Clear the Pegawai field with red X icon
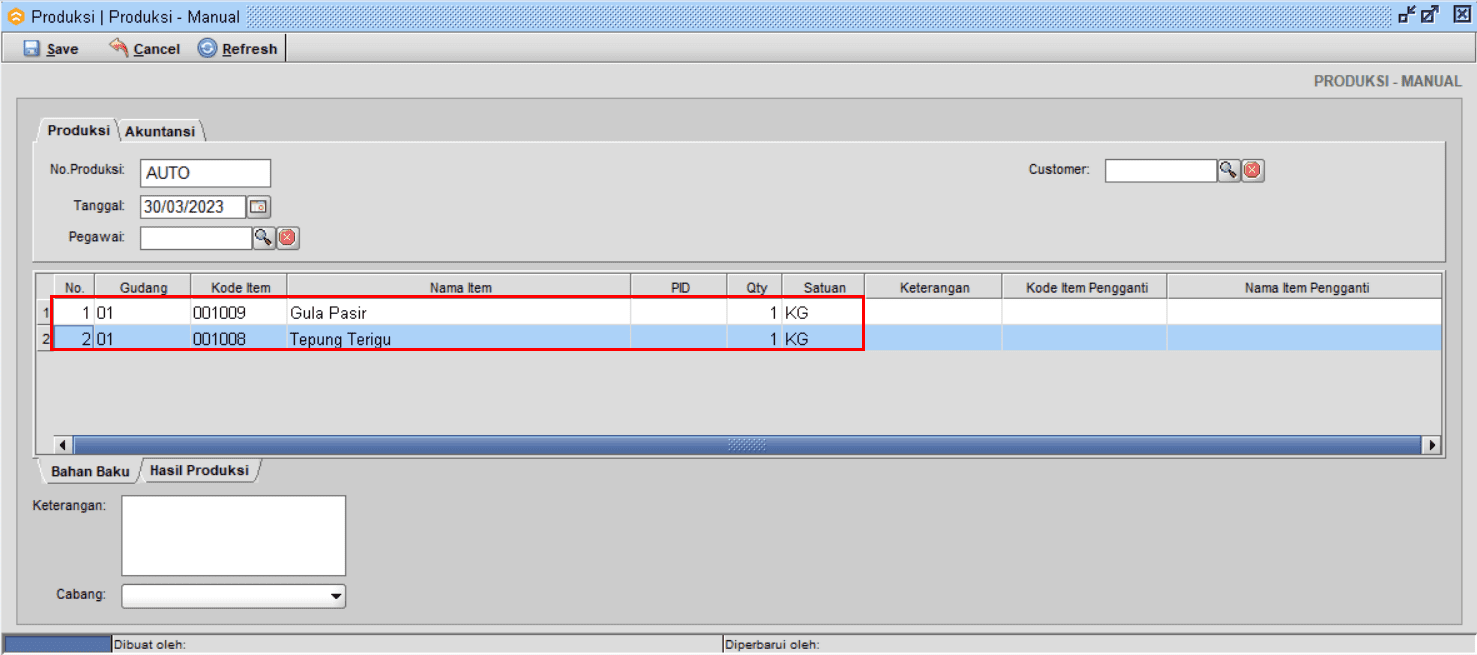The height and width of the screenshot is (655, 1477). [288, 237]
